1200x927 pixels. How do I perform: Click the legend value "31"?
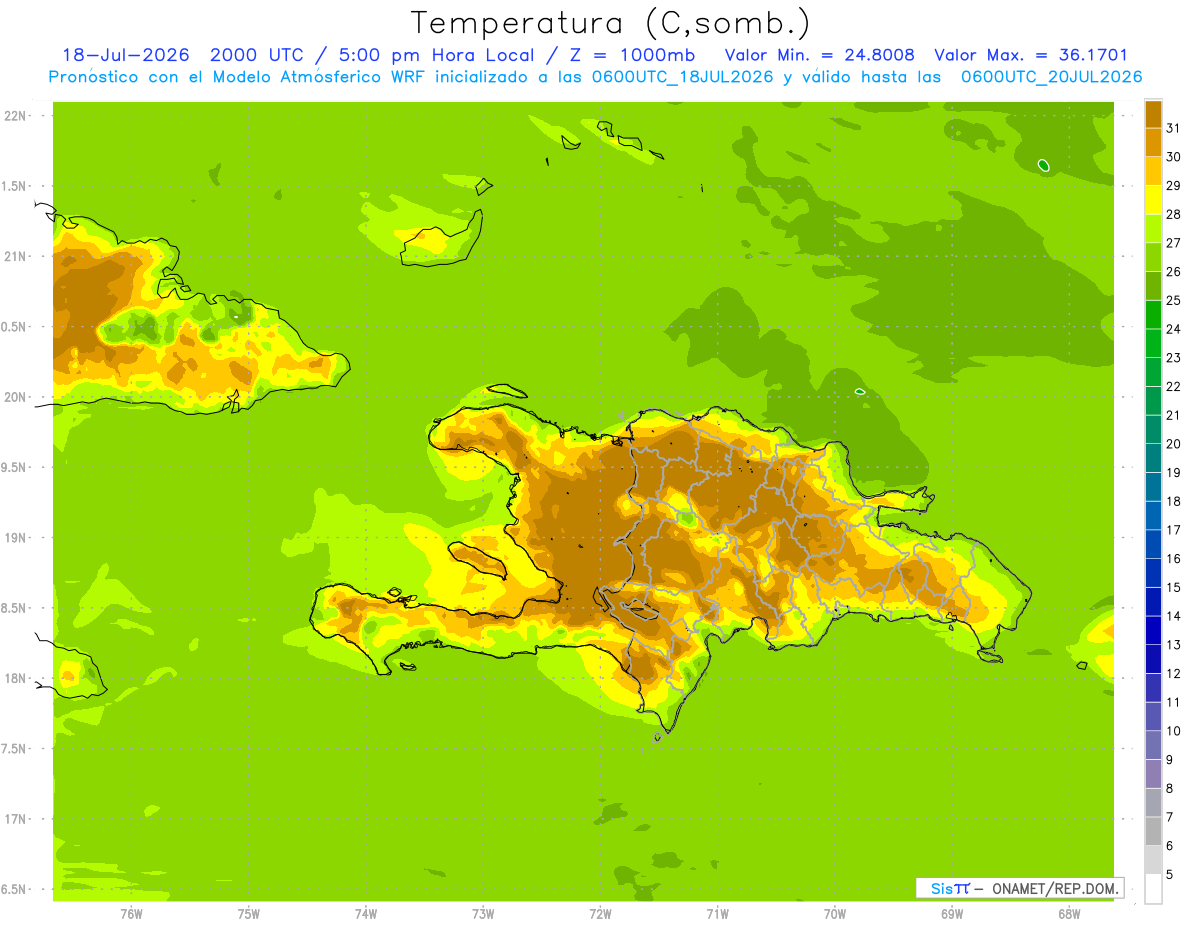(1174, 128)
